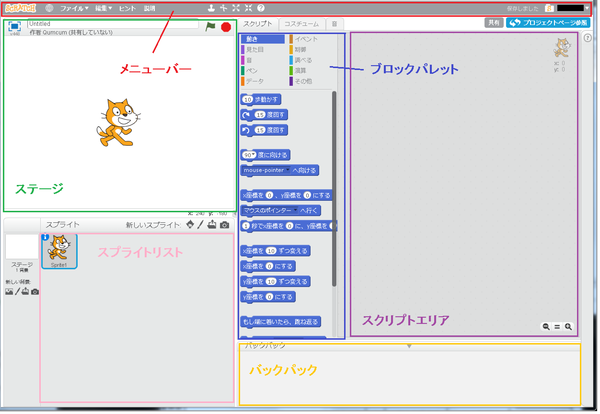
Task: Select the duplicate stamp tool
Action: tap(211, 8)
